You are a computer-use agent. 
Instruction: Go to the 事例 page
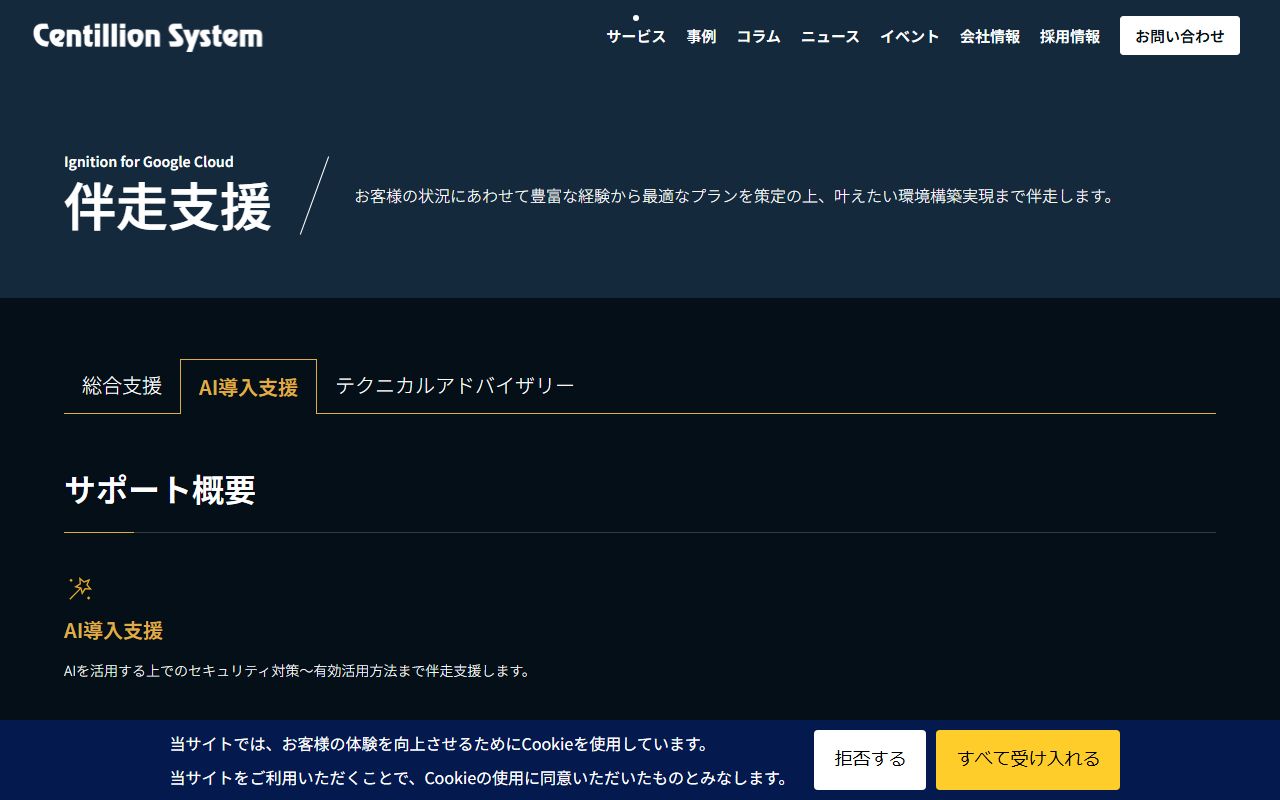pyautogui.click(x=701, y=37)
